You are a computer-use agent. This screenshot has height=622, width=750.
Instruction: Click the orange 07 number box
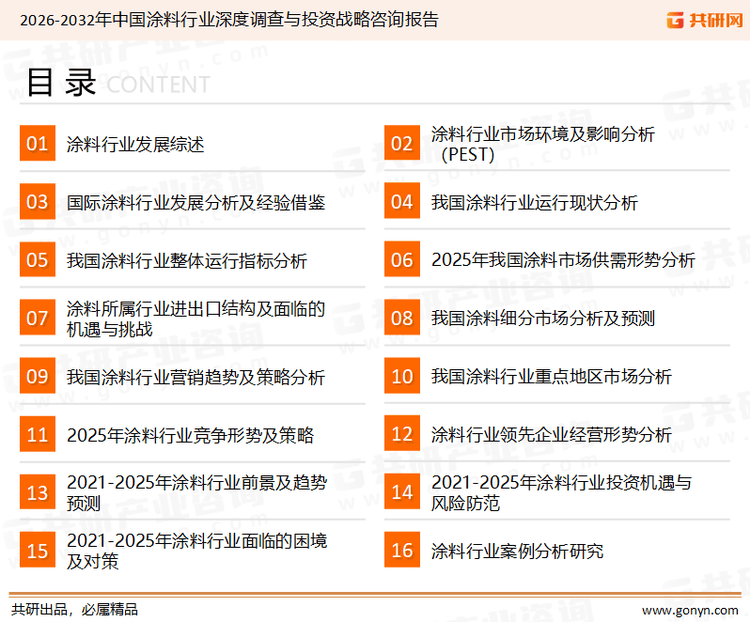pyautogui.click(x=37, y=317)
